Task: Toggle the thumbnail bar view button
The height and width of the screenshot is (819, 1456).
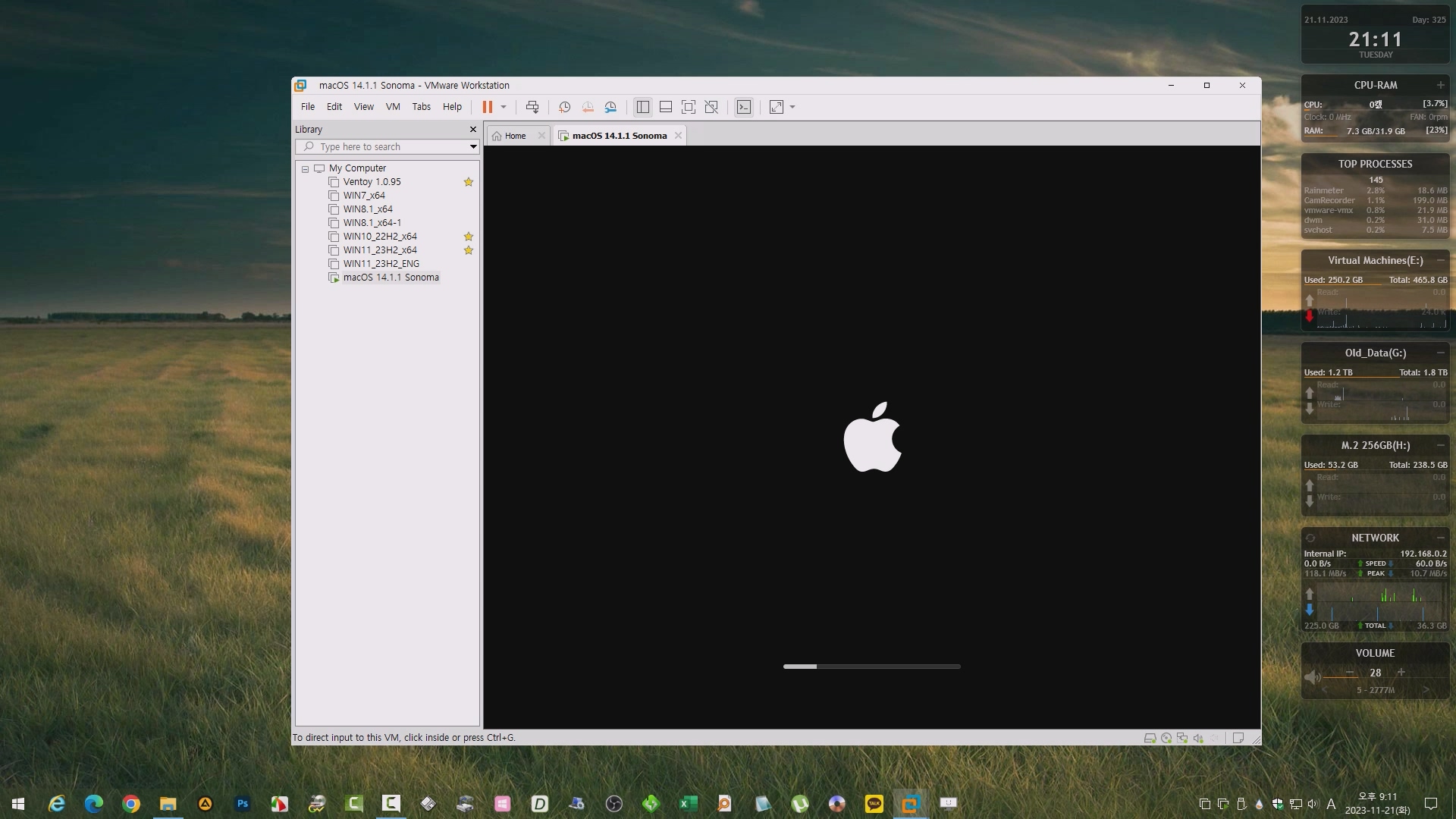Action: tap(666, 107)
